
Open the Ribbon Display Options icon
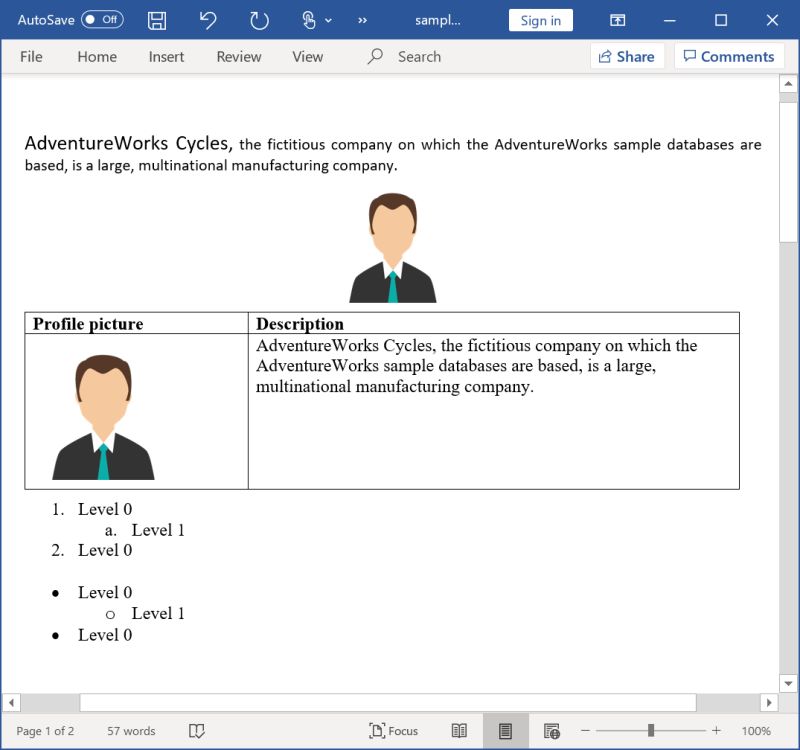coord(617,20)
